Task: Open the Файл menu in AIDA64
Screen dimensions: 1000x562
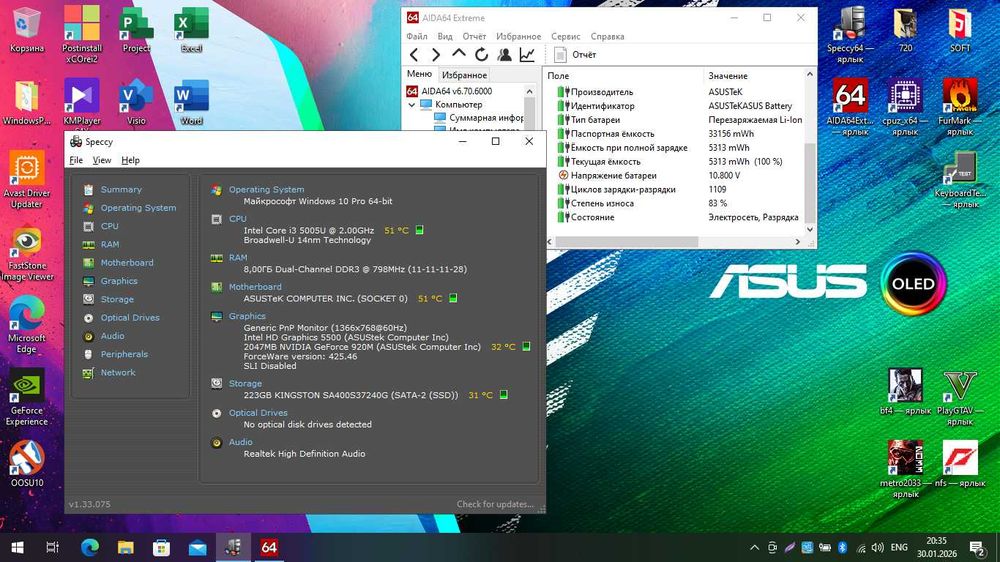Action: tap(417, 36)
